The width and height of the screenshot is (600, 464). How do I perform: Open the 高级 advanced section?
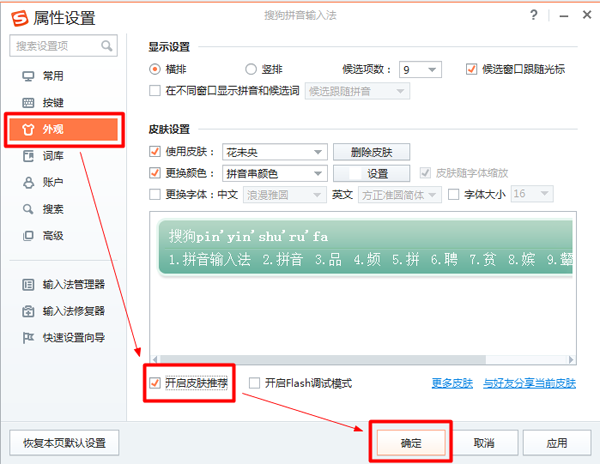point(64,236)
